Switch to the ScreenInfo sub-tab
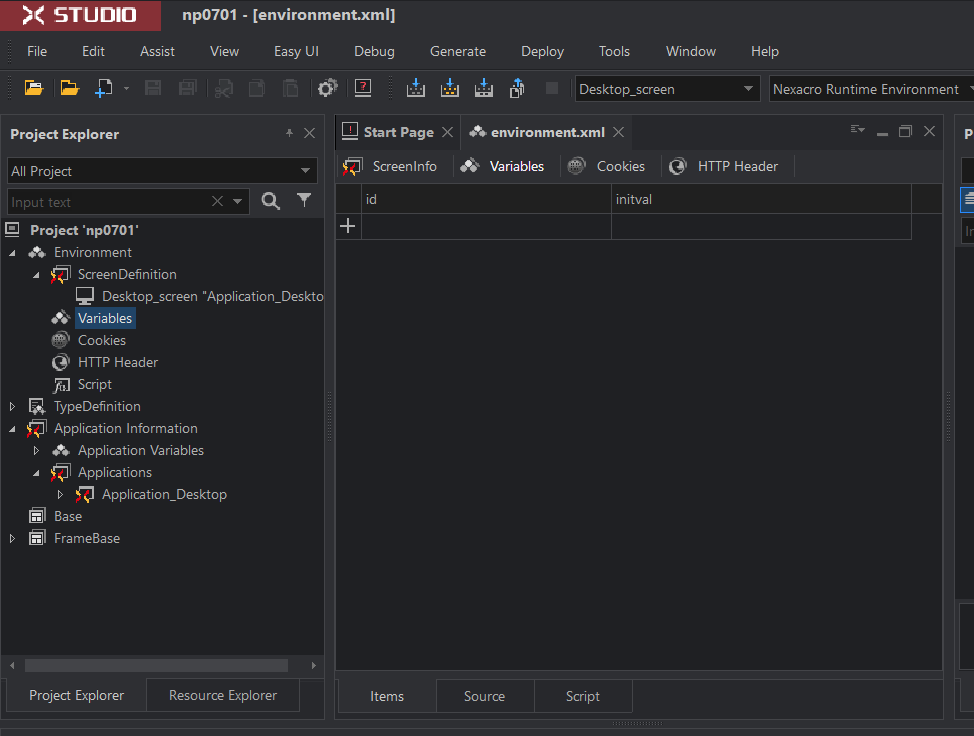974x736 pixels. [x=390, y=166]
